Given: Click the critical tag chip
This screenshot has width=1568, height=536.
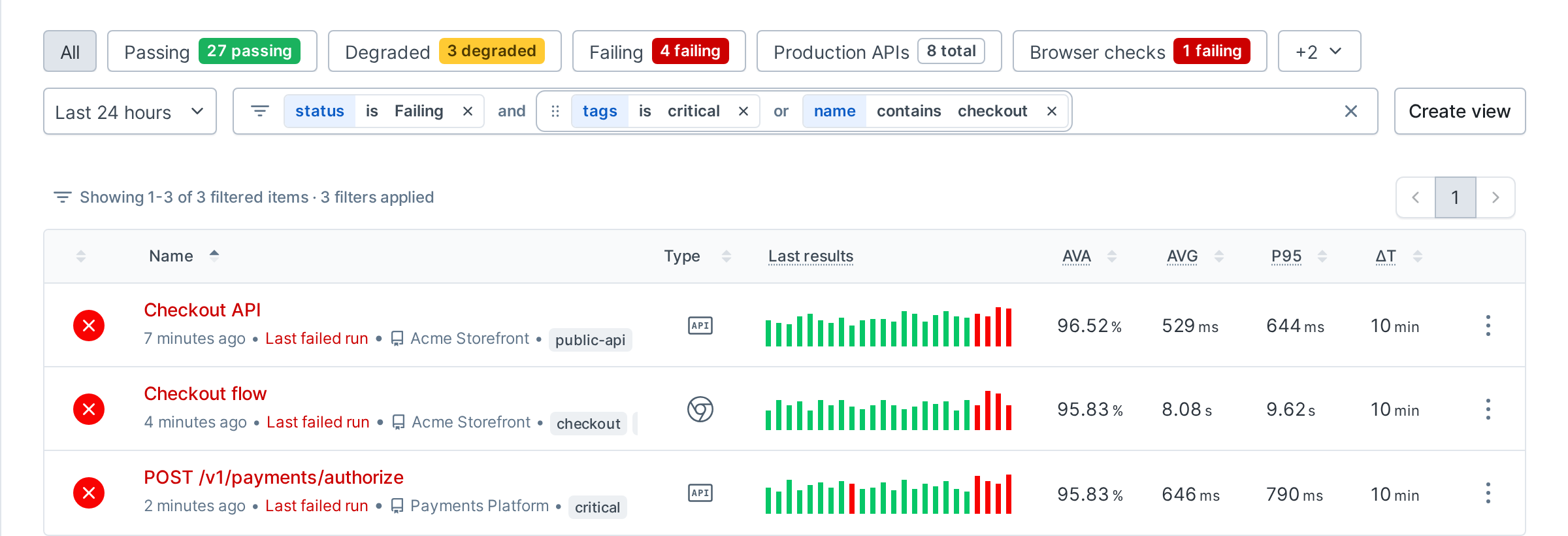Looking at the screenshot, I should 597,507.
